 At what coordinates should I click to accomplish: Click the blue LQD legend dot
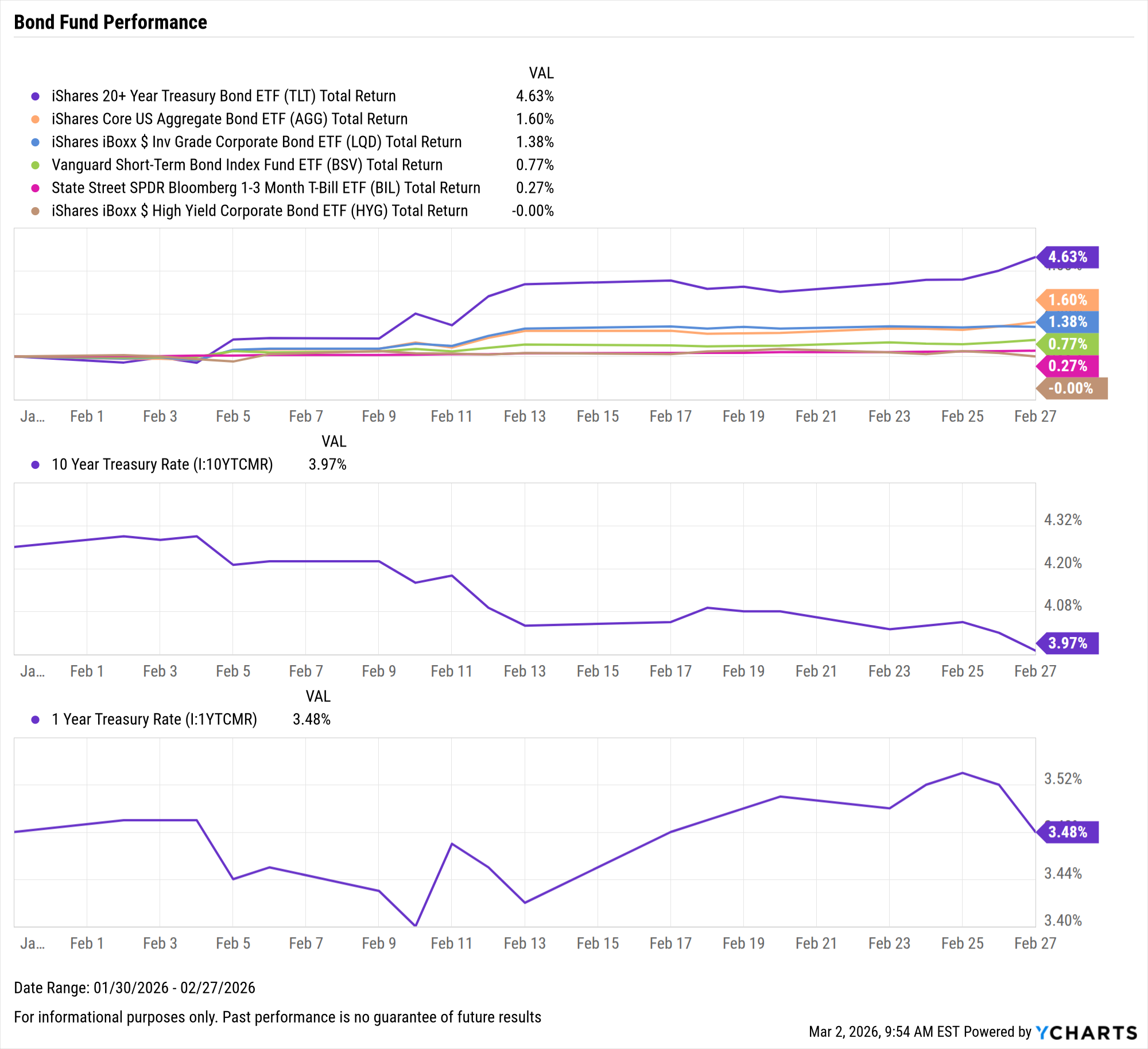click(x=36, y=142)
